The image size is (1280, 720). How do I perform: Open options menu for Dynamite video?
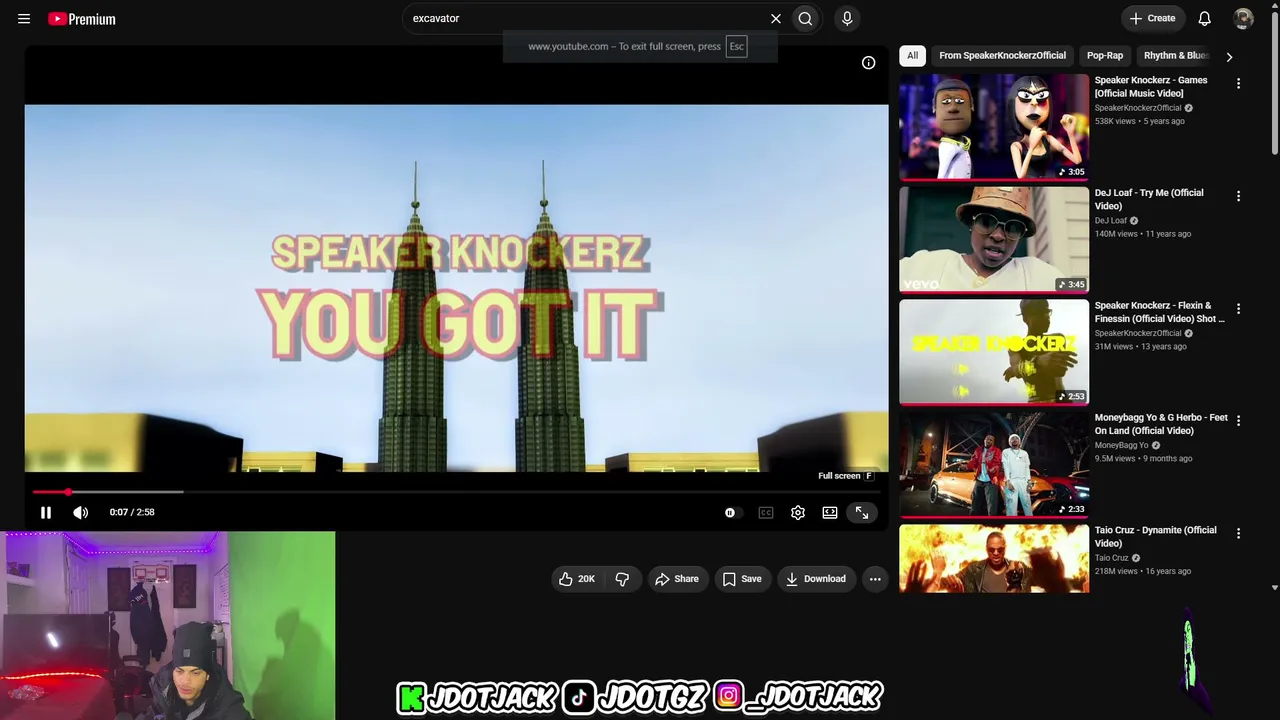point(1238,534)
